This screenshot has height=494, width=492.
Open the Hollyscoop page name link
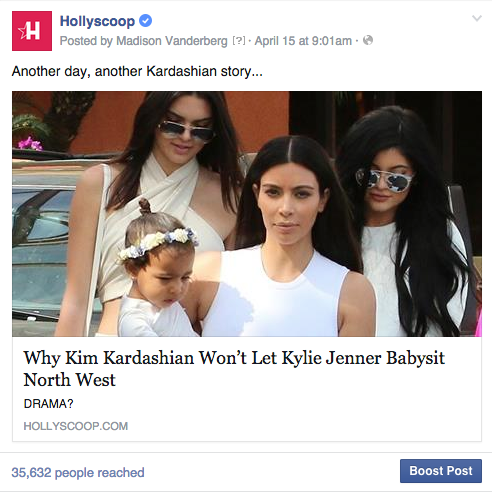coord(97,21)
